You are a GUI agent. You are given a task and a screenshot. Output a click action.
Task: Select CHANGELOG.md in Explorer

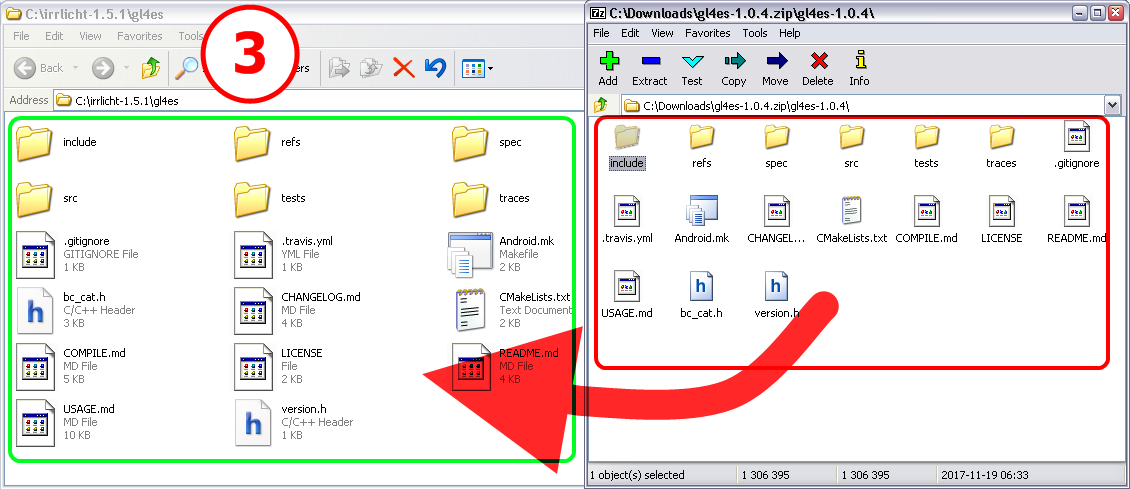point(297,310)
